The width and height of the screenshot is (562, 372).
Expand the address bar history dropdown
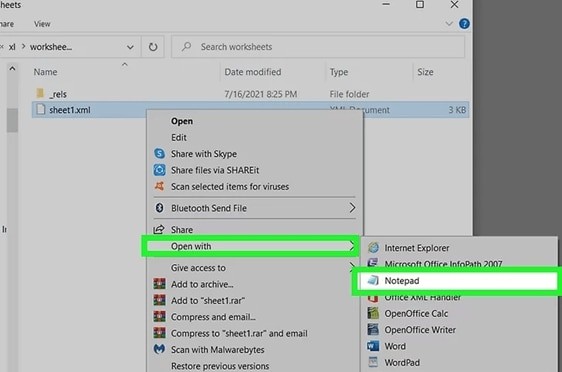tap(130, 47)
